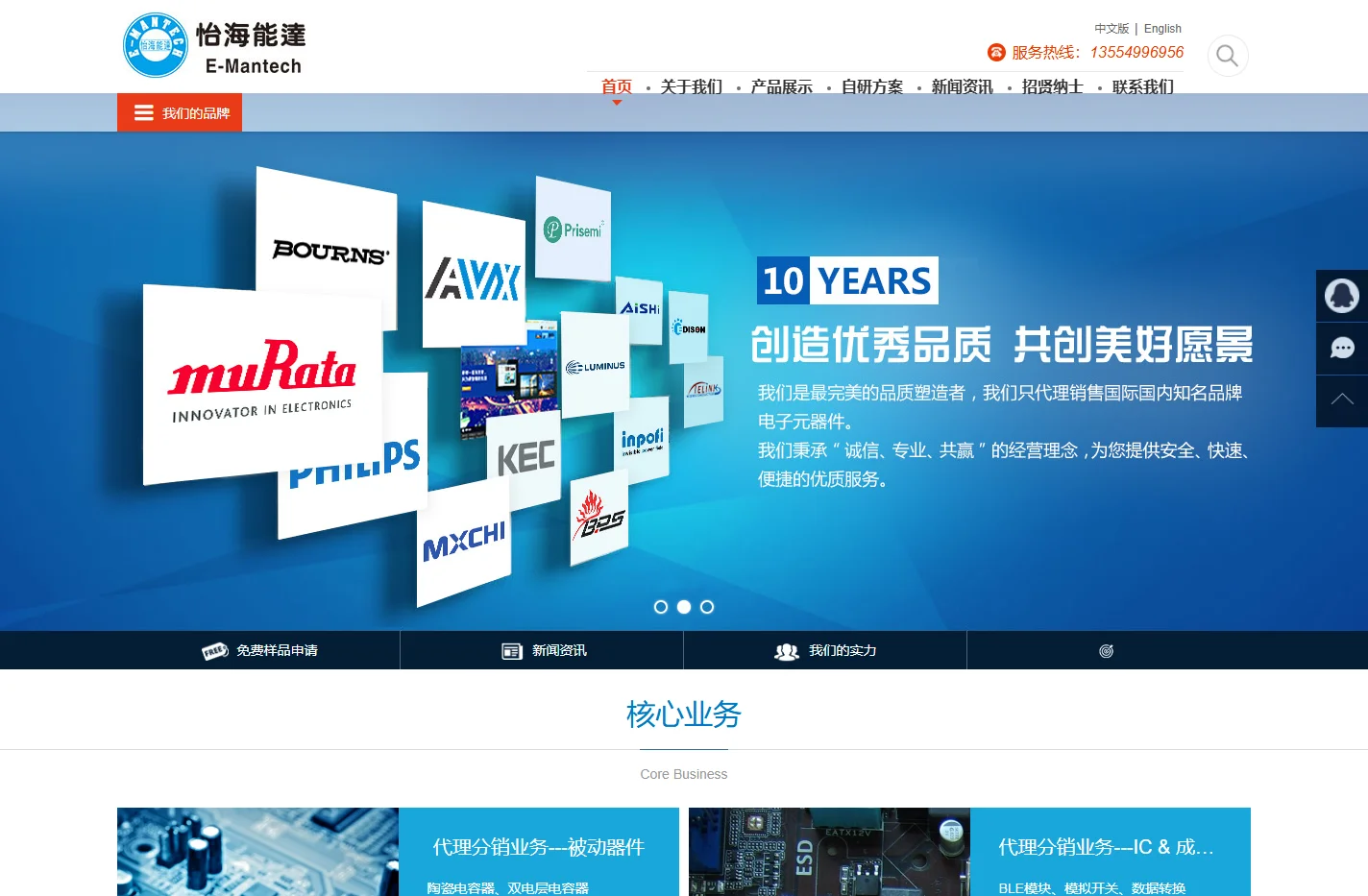
Task: Open 代理分销业务---被动器件 card title
Action: 538,847
